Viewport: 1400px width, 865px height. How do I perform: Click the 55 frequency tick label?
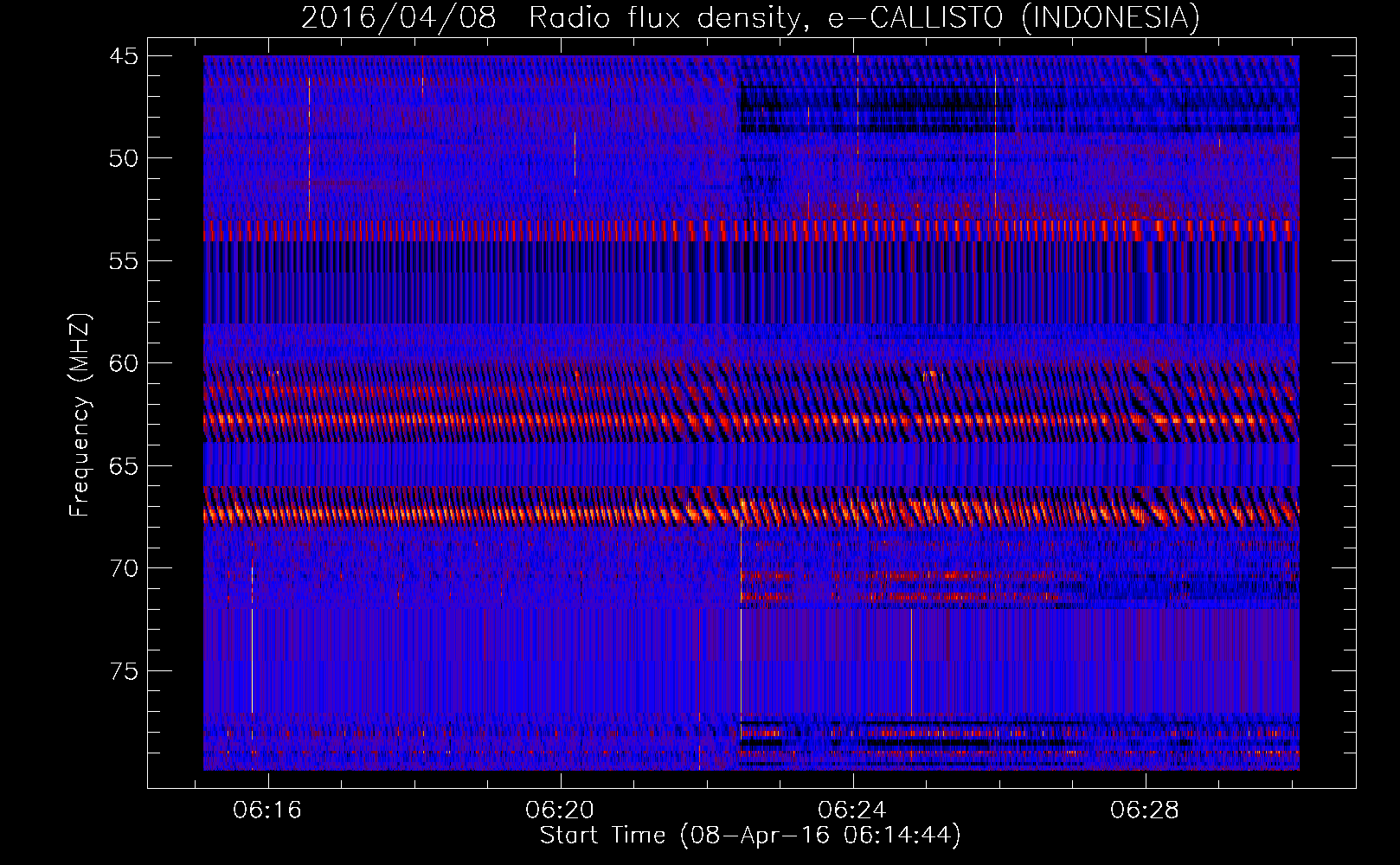pos(123,261)
